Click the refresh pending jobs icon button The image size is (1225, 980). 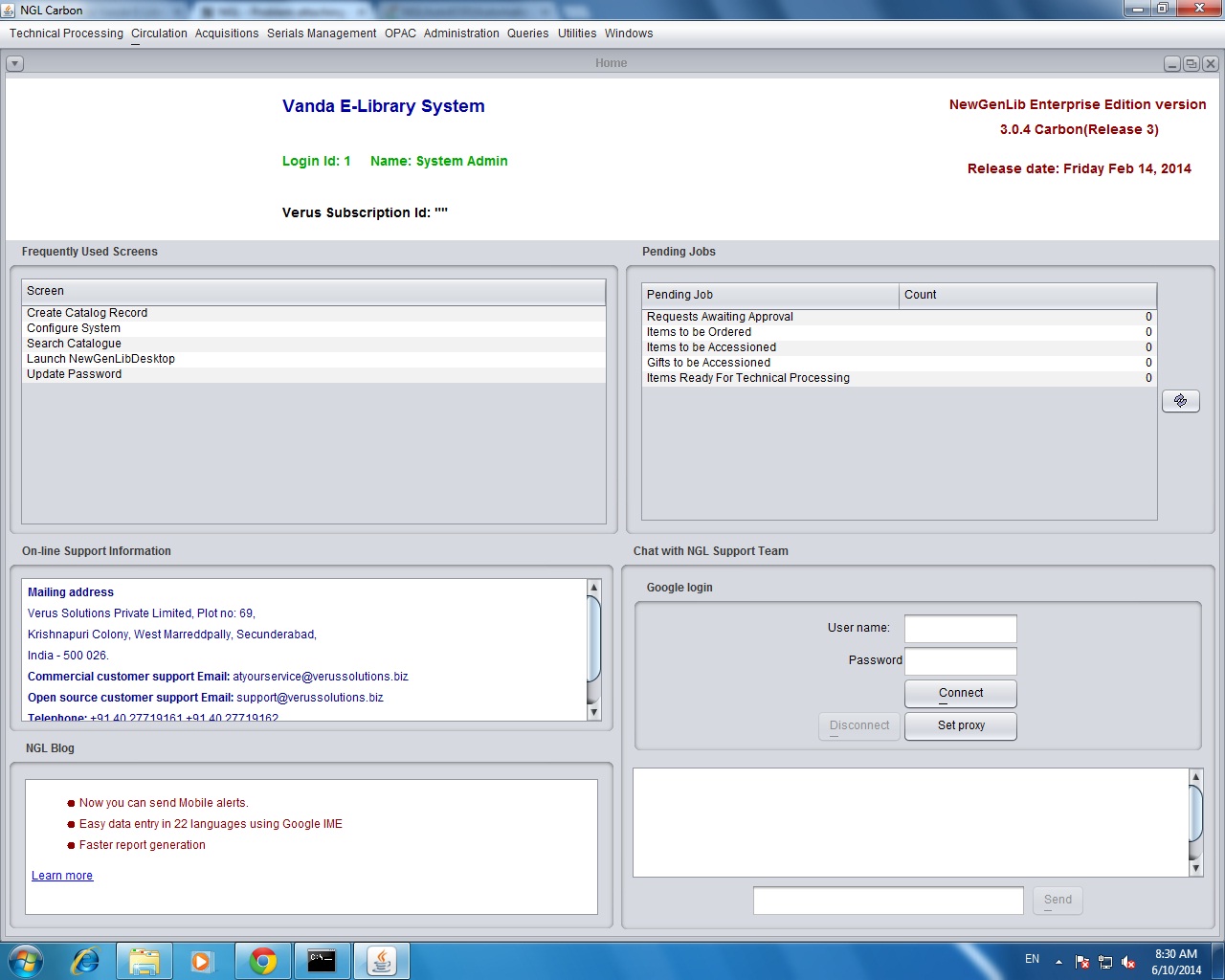coord(1180,401)
